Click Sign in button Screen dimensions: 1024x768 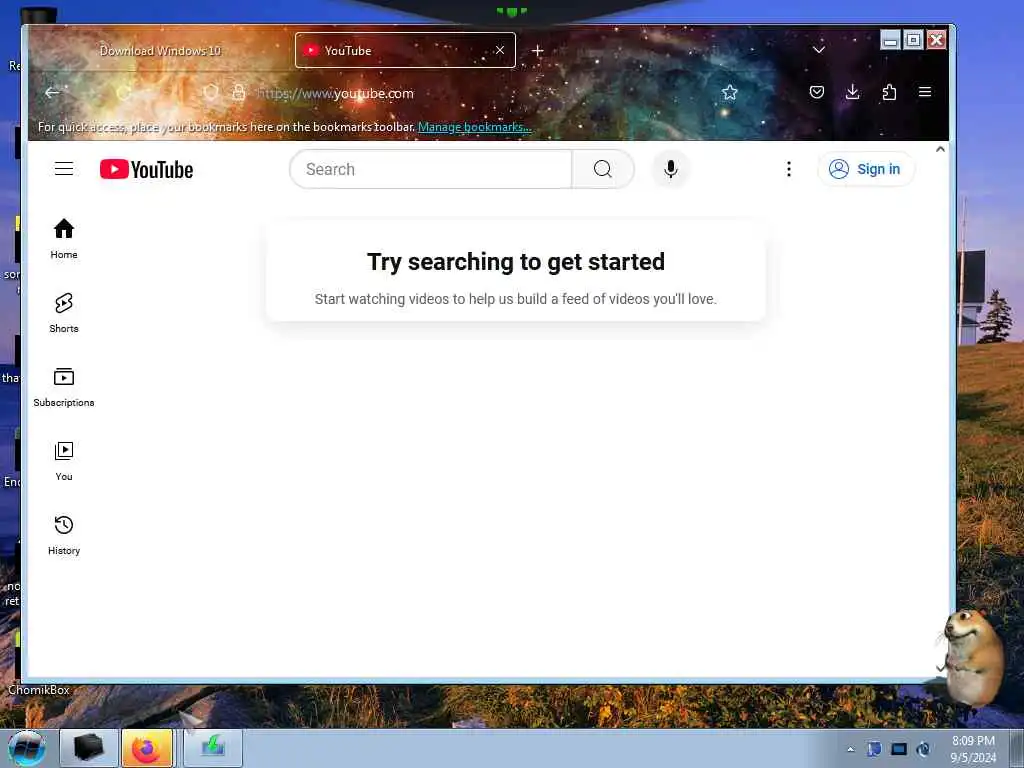pos(866,169)
